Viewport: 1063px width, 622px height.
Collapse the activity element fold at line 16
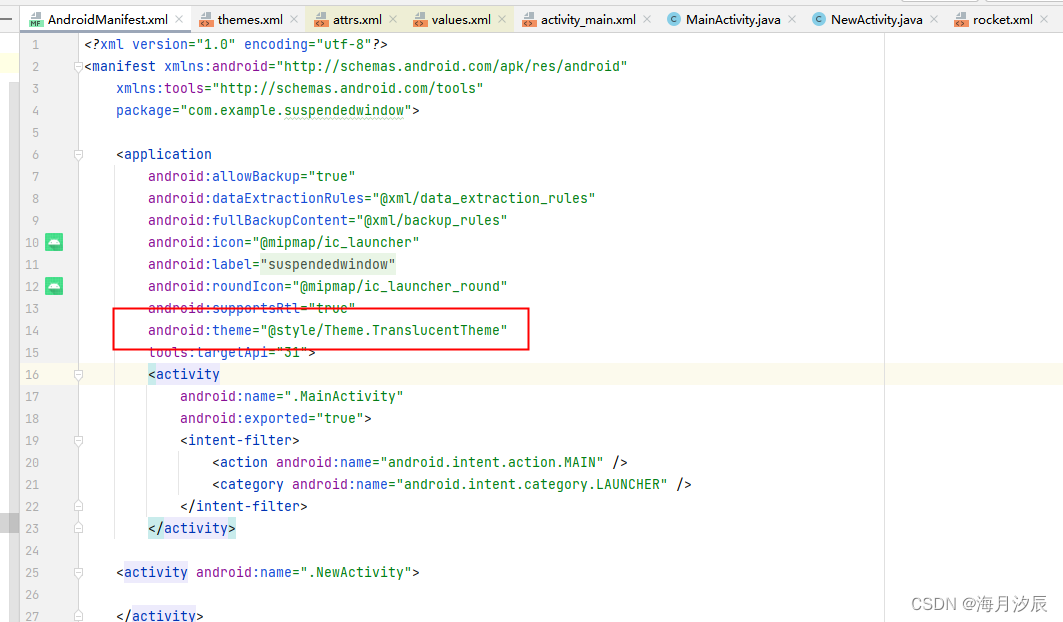point(79,374)
